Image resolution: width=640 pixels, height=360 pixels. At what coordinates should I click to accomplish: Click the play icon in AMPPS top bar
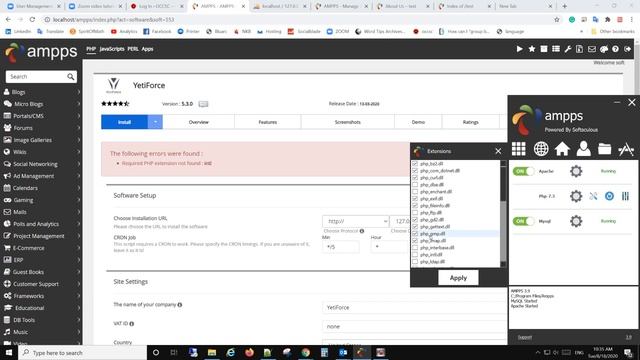coord(519,49)
